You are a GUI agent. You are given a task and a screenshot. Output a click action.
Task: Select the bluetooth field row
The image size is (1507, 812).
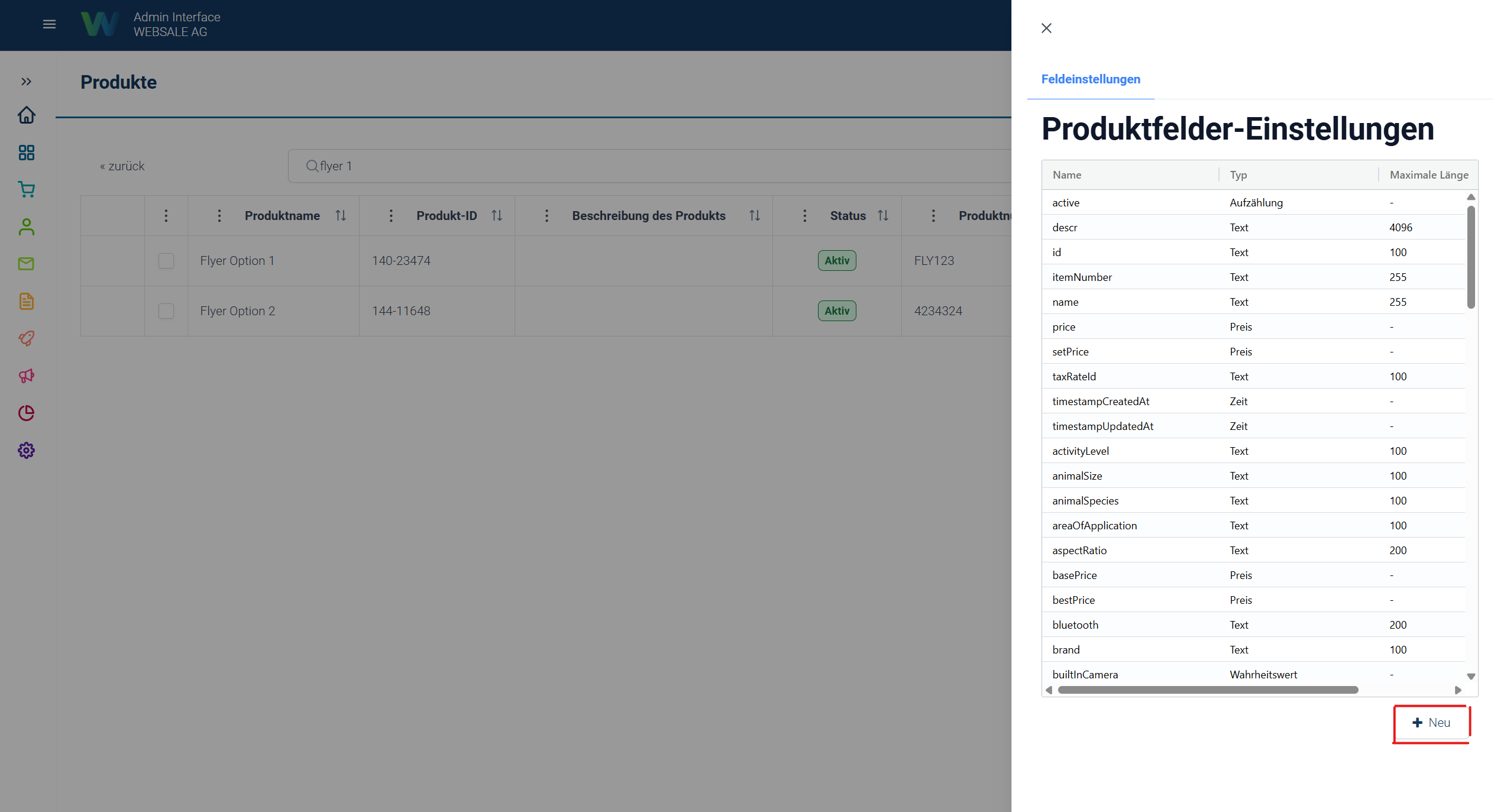(x=1254, y=625)
